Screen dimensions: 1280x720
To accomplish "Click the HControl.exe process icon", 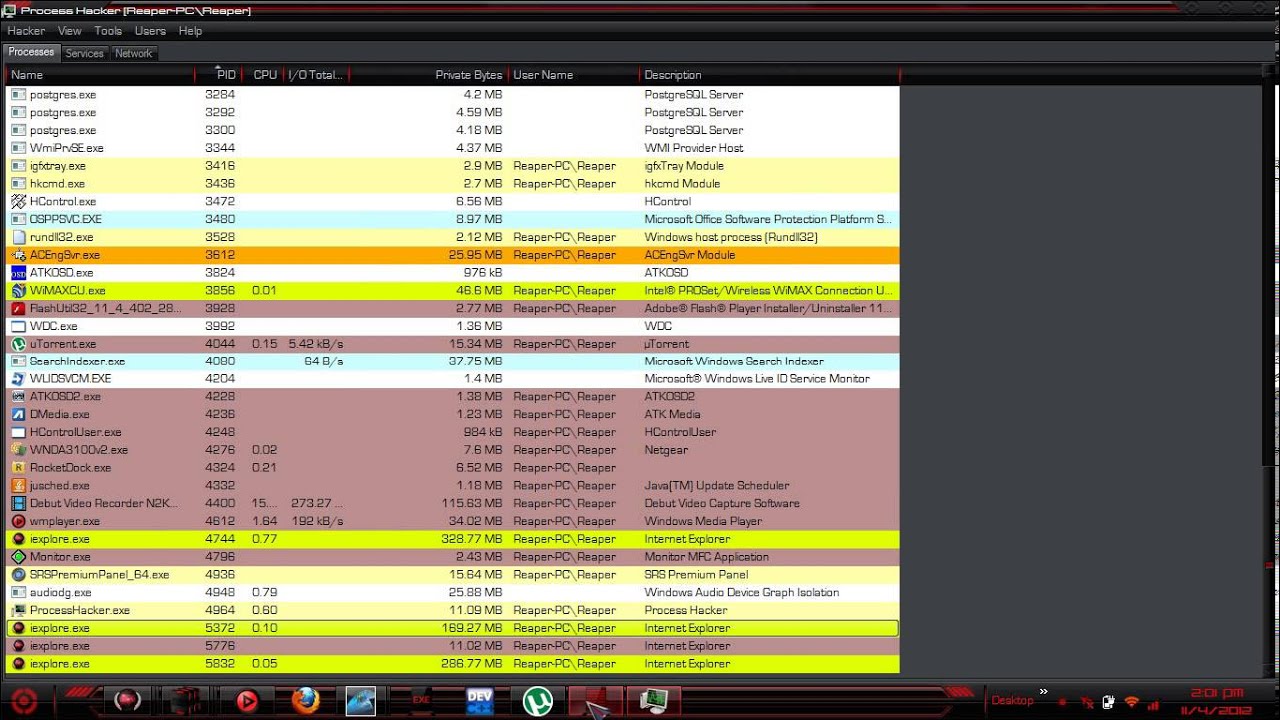I will (x=18, y=202).
